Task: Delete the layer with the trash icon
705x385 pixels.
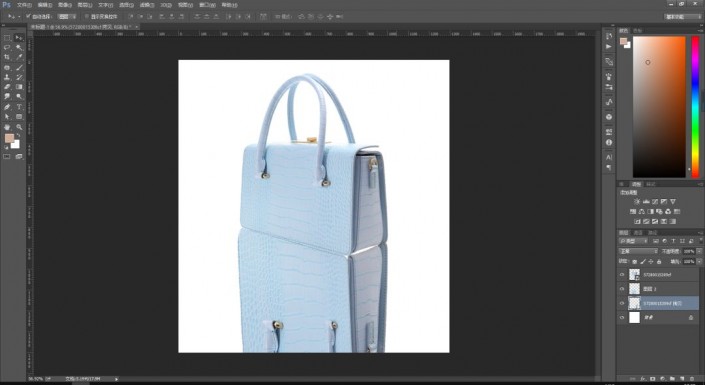Action: [x=692, y=379]
